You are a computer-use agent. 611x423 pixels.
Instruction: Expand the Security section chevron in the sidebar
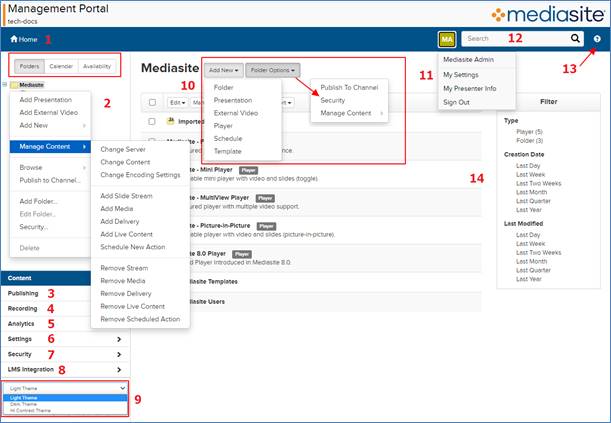point(119,354)
